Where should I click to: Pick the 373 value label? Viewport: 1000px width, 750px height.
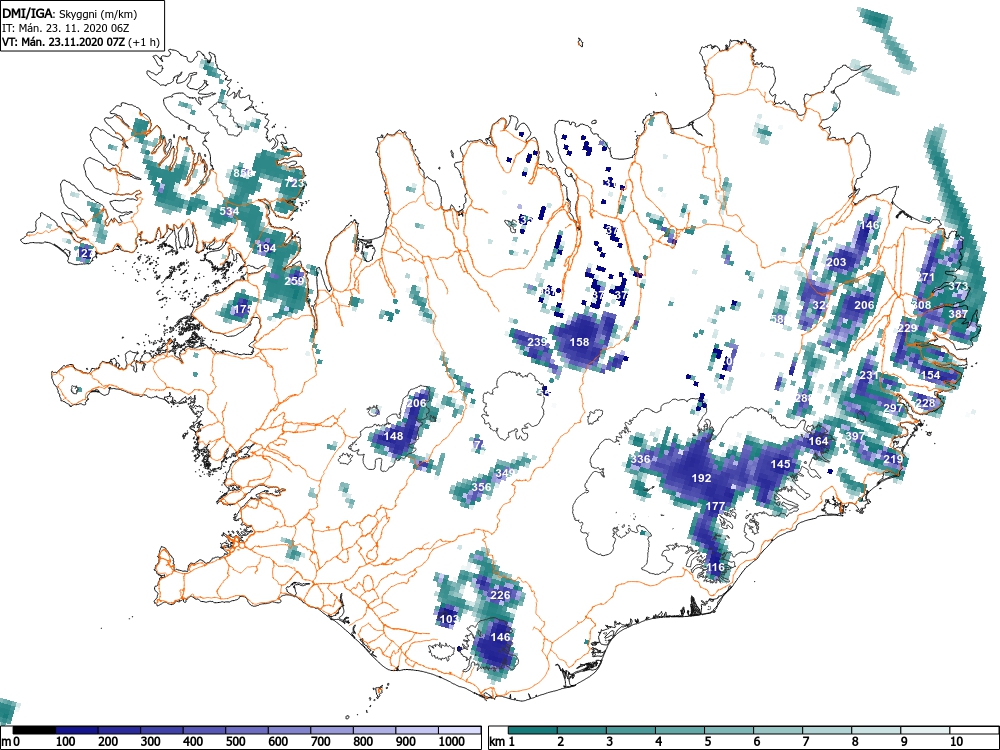(x=958, y=286)
